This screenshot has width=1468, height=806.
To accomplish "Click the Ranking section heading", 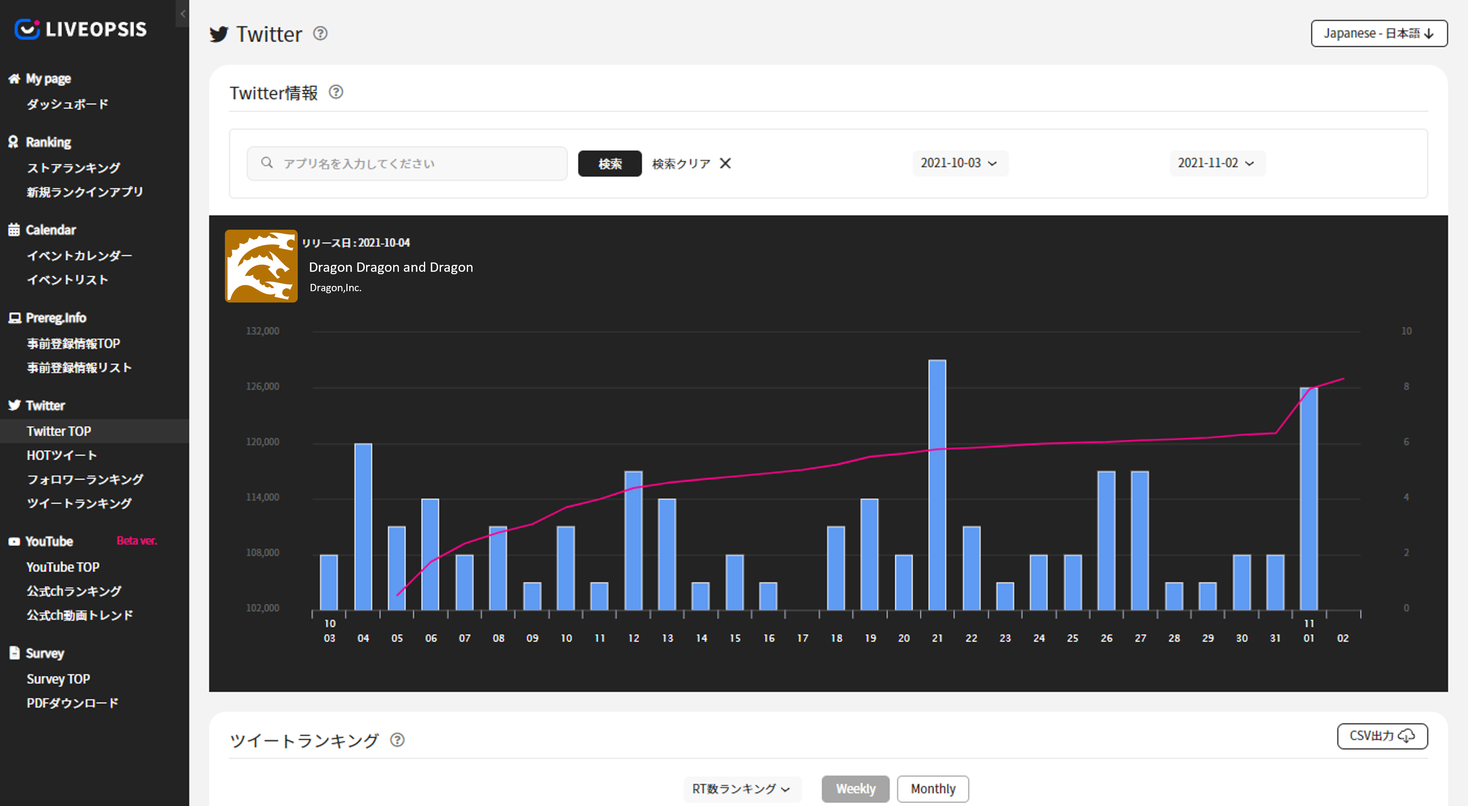I will [x=48, y=142].
